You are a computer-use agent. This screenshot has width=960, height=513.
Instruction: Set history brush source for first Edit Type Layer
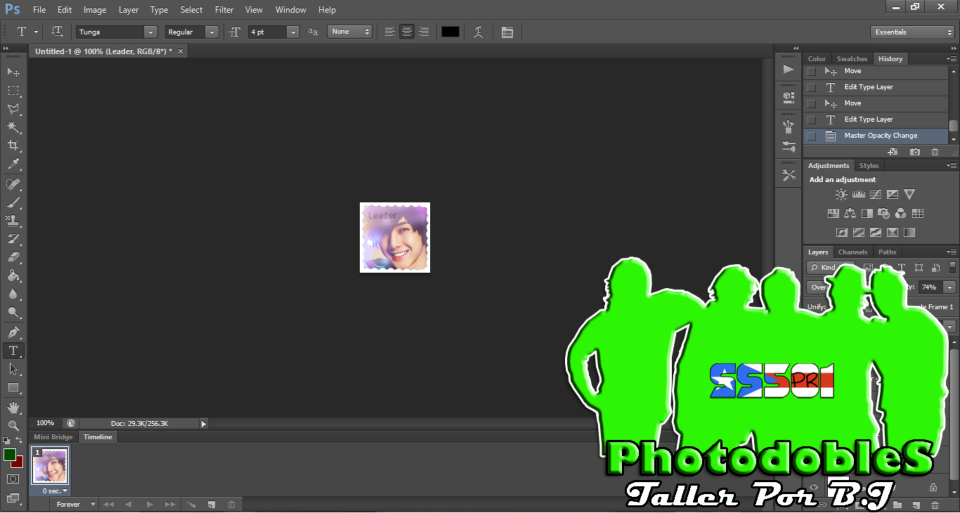[x=811, y=88]
